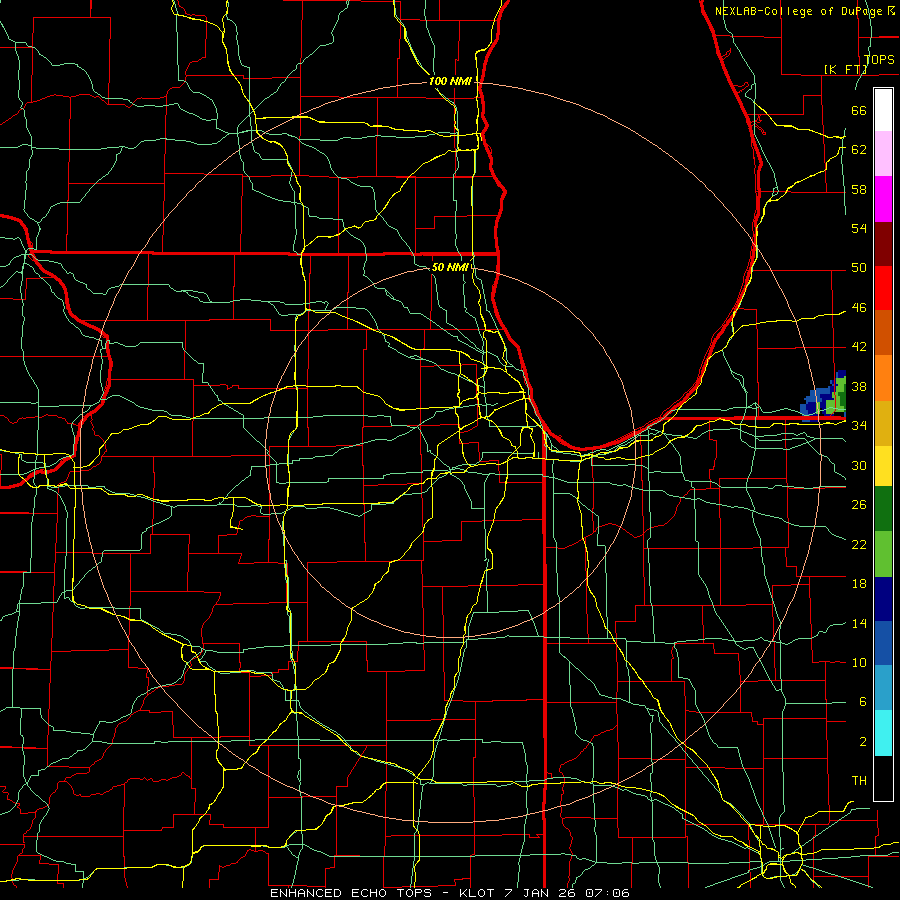Click the dark green legend color band
Viewport: 900px width, 900px height.
click(883, 509)
